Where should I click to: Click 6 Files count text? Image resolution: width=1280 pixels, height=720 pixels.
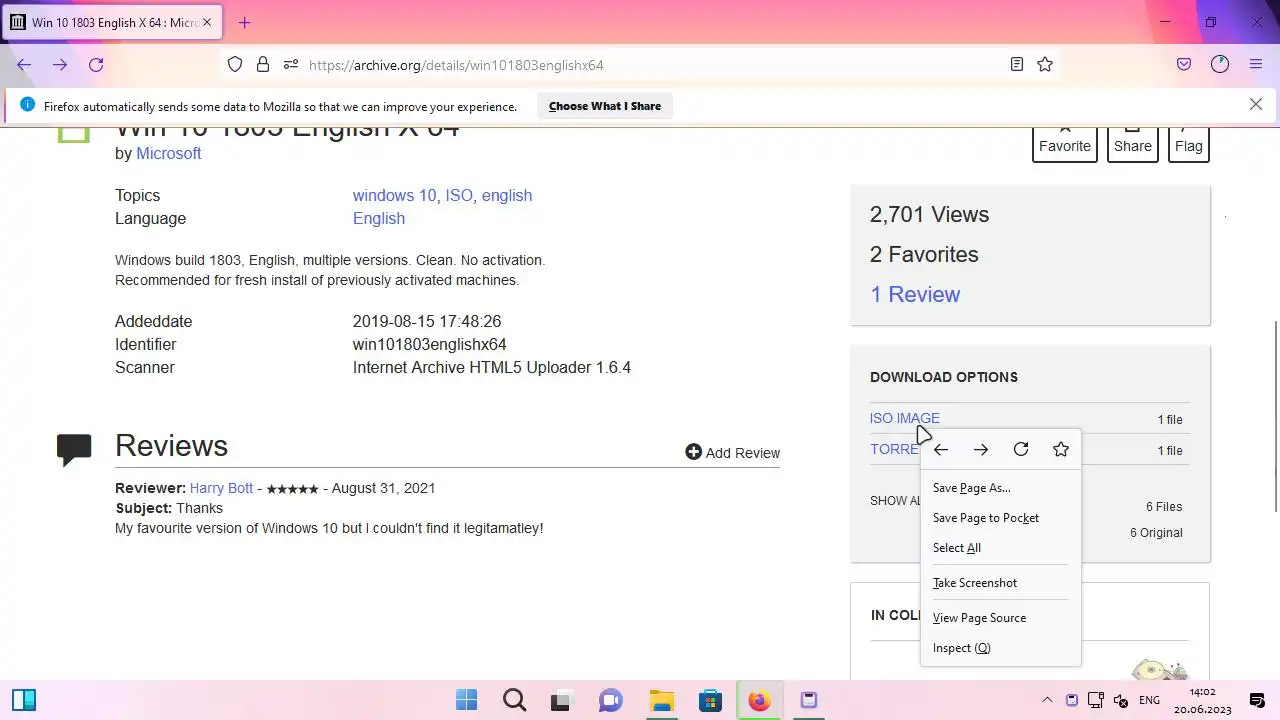(x=1164, y=506)
